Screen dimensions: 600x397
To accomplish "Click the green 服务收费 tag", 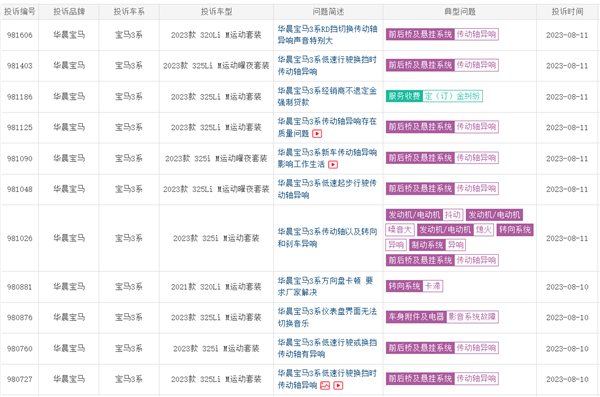I will click(x=404, y=96).
